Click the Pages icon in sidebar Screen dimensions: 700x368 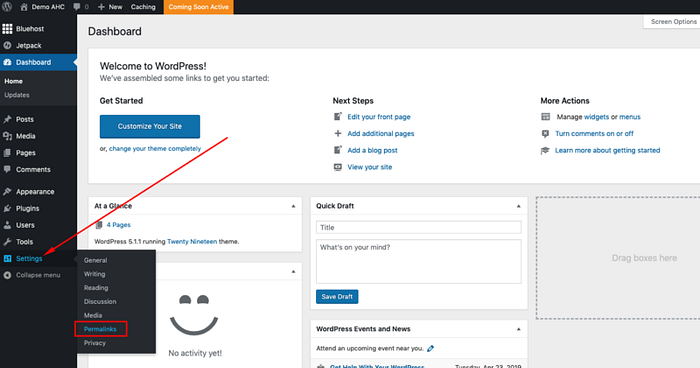[x=7, y=153]
